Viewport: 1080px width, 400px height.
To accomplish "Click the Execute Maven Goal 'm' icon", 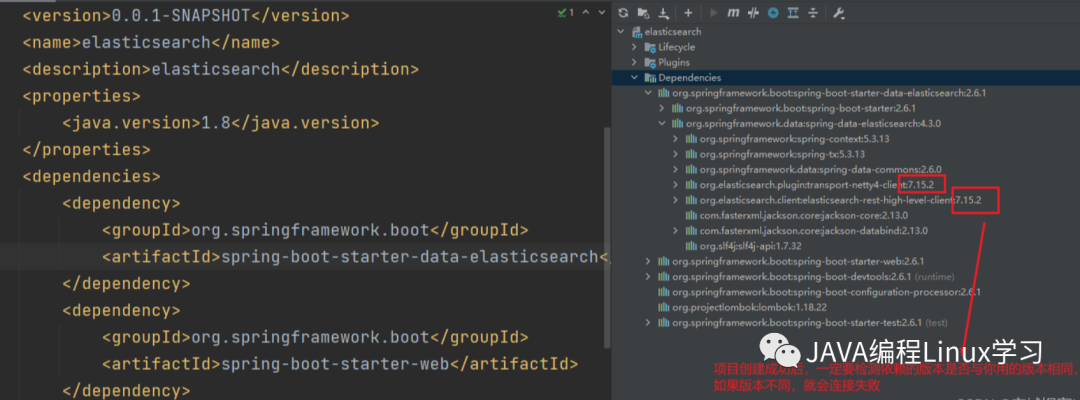I will 734,13.
